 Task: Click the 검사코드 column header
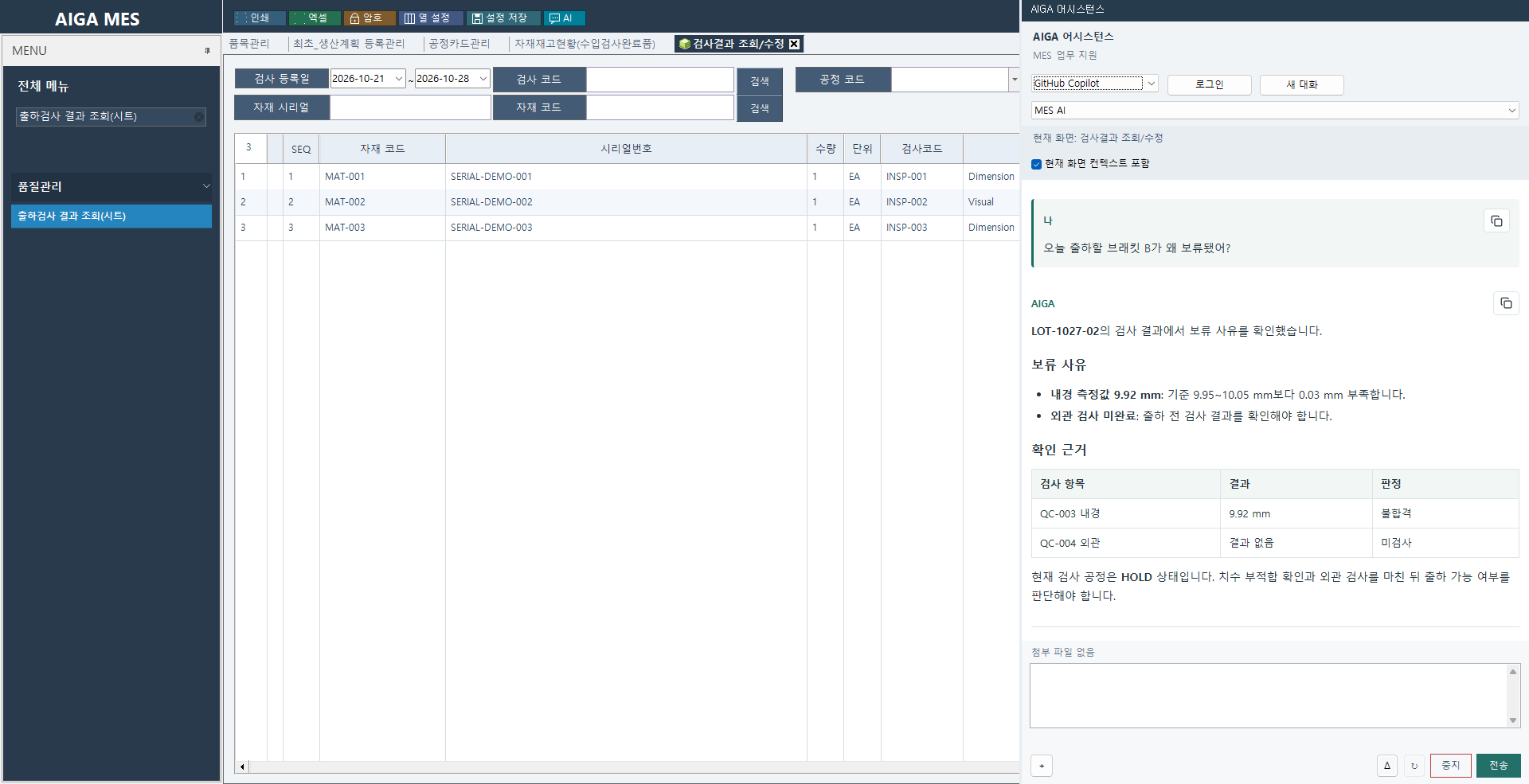point(921,150)
